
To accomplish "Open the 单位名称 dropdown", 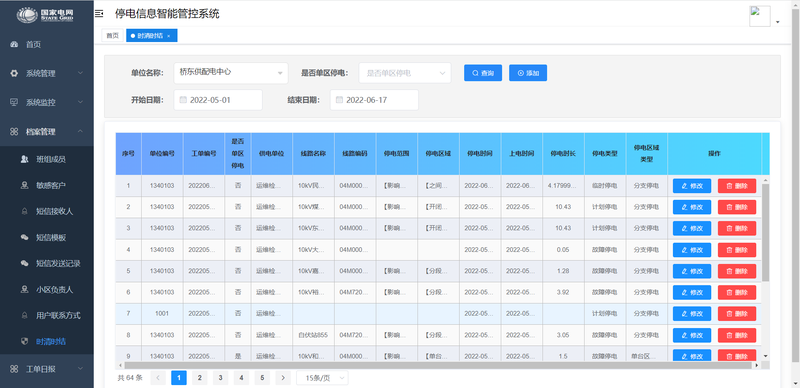I will (231, 73).
